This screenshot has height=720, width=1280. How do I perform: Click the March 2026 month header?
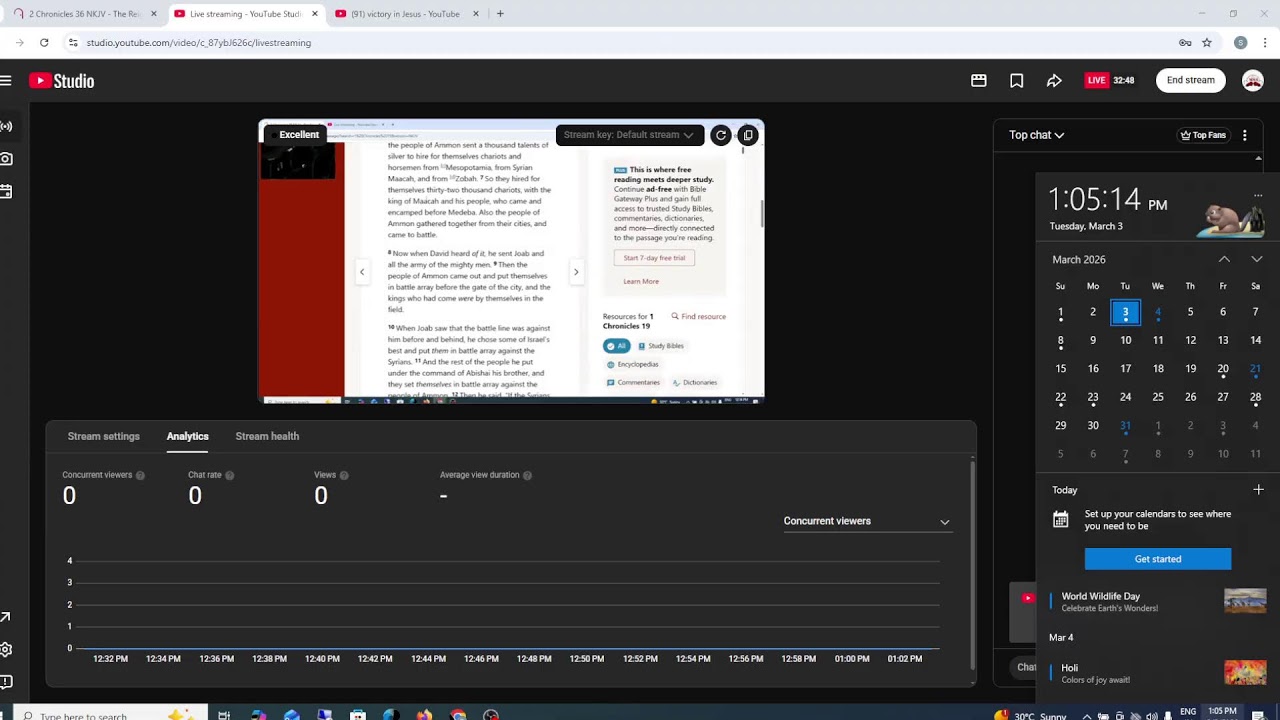[x=1079, y=259]
